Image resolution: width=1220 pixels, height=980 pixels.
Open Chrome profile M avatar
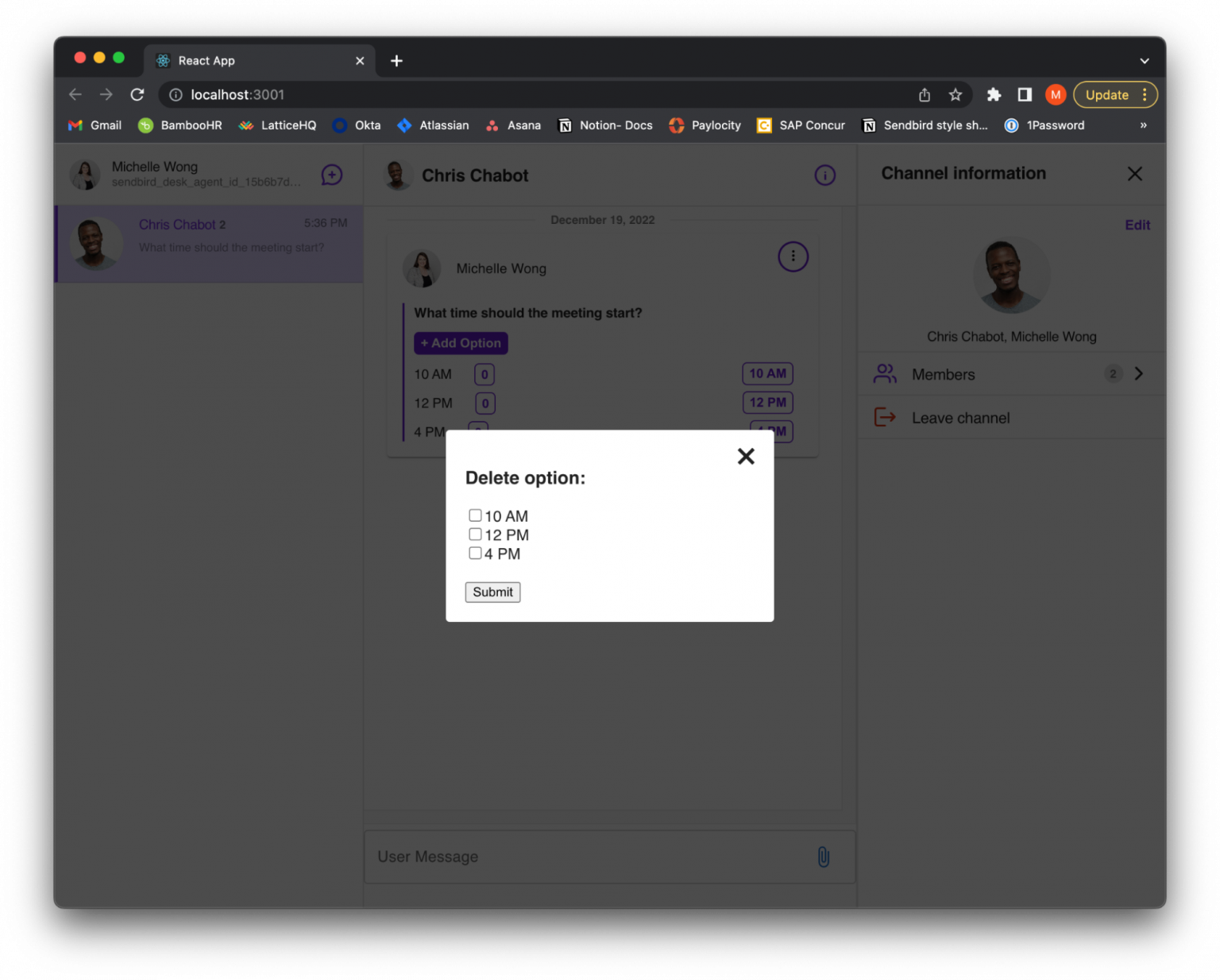pos(1056,95)
